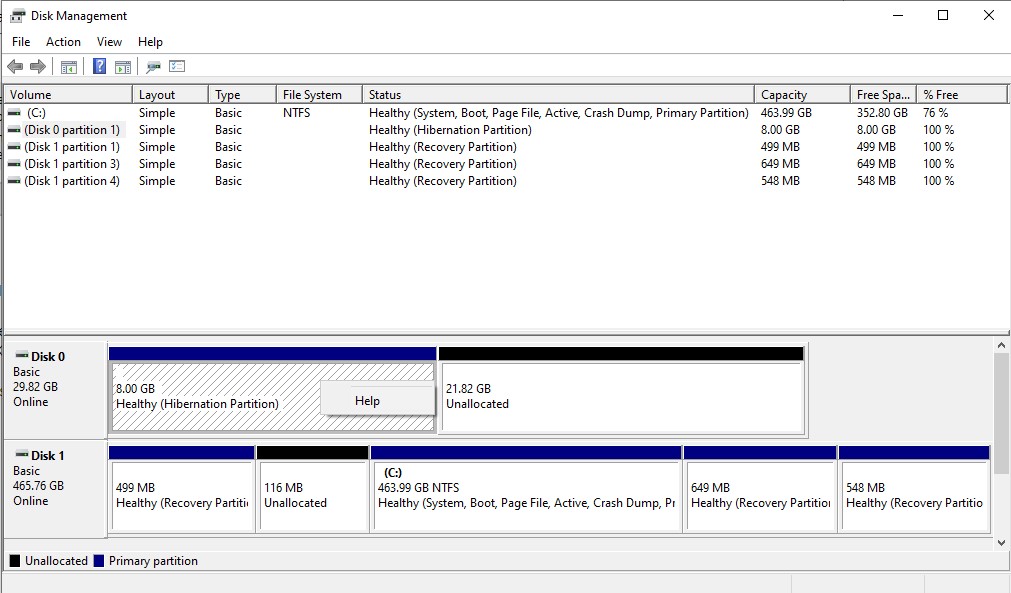Sort by the Volume column header
Screen dimensions: 1011x593
(68, 95)
